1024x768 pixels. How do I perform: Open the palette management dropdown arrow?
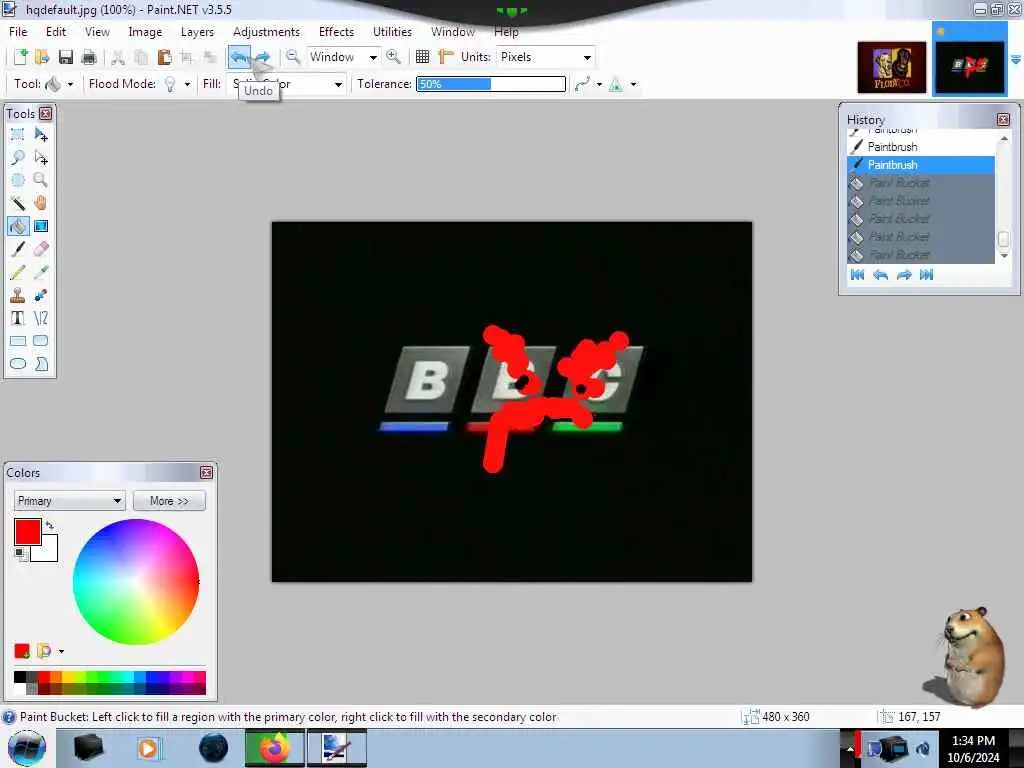[x=61, y=651]
